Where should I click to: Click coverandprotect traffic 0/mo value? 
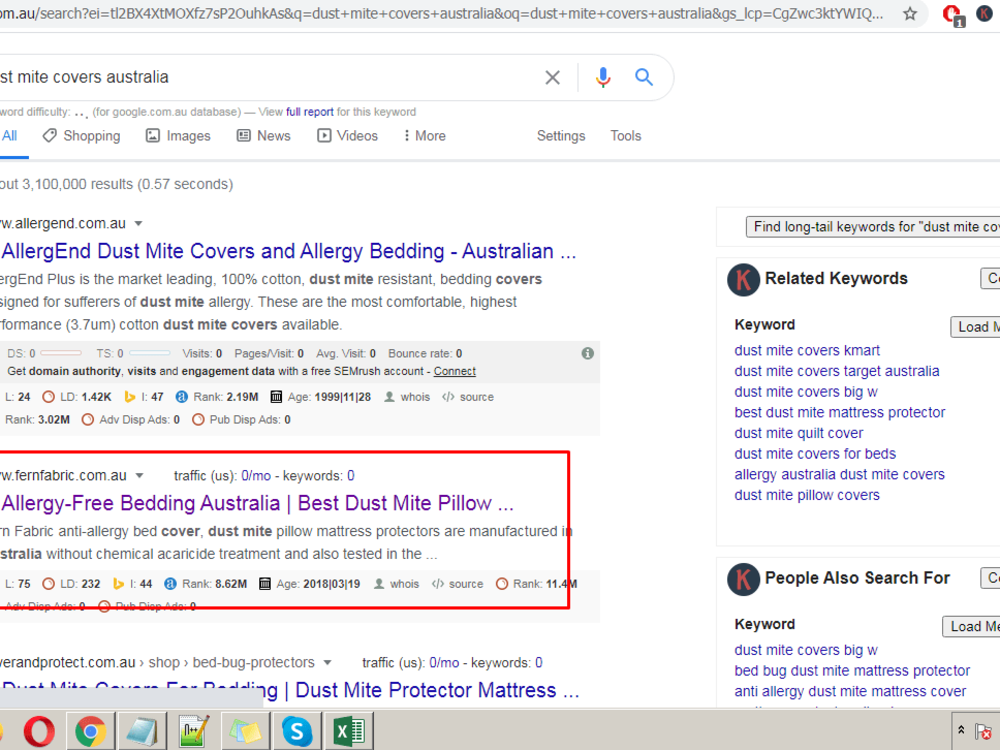click(444, 663)
